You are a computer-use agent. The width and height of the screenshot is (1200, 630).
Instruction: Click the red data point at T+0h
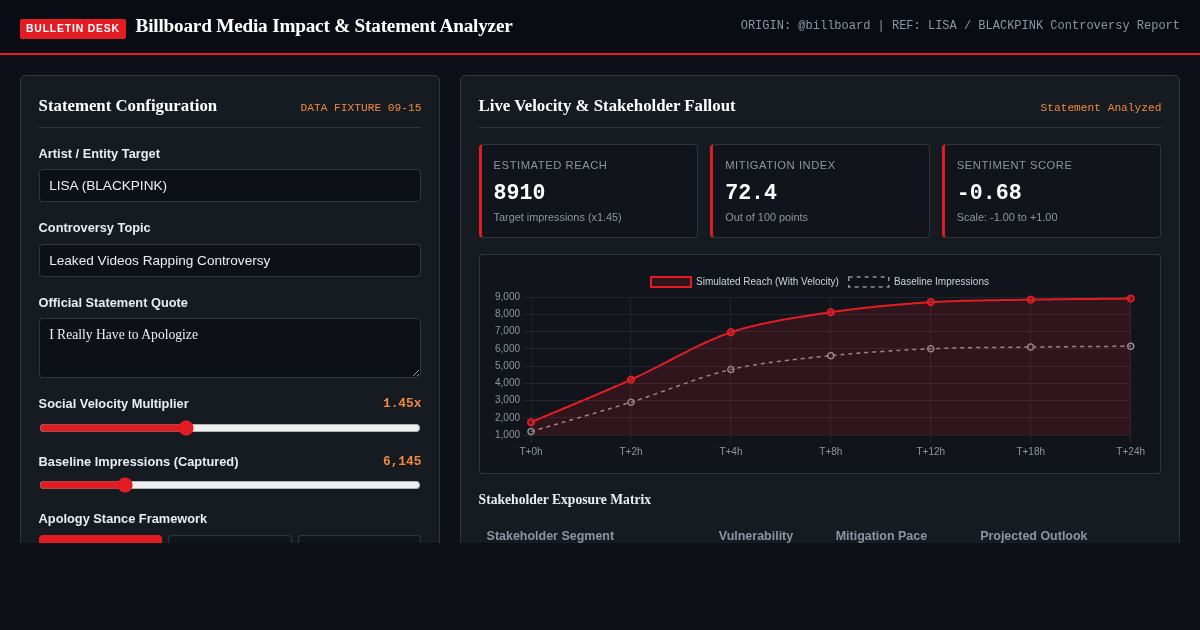point(531,422)
